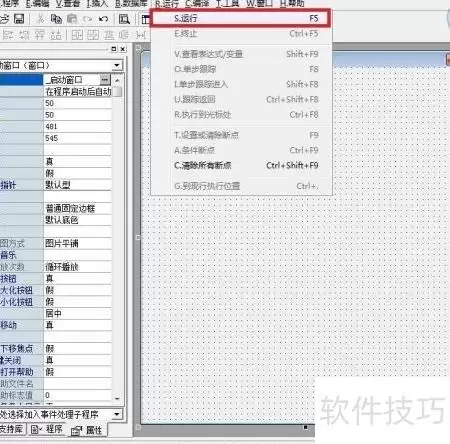The width and height of the screenshot is (450, 444).
Task: Click the Copy toolbar icon
Action: point(56,19)
